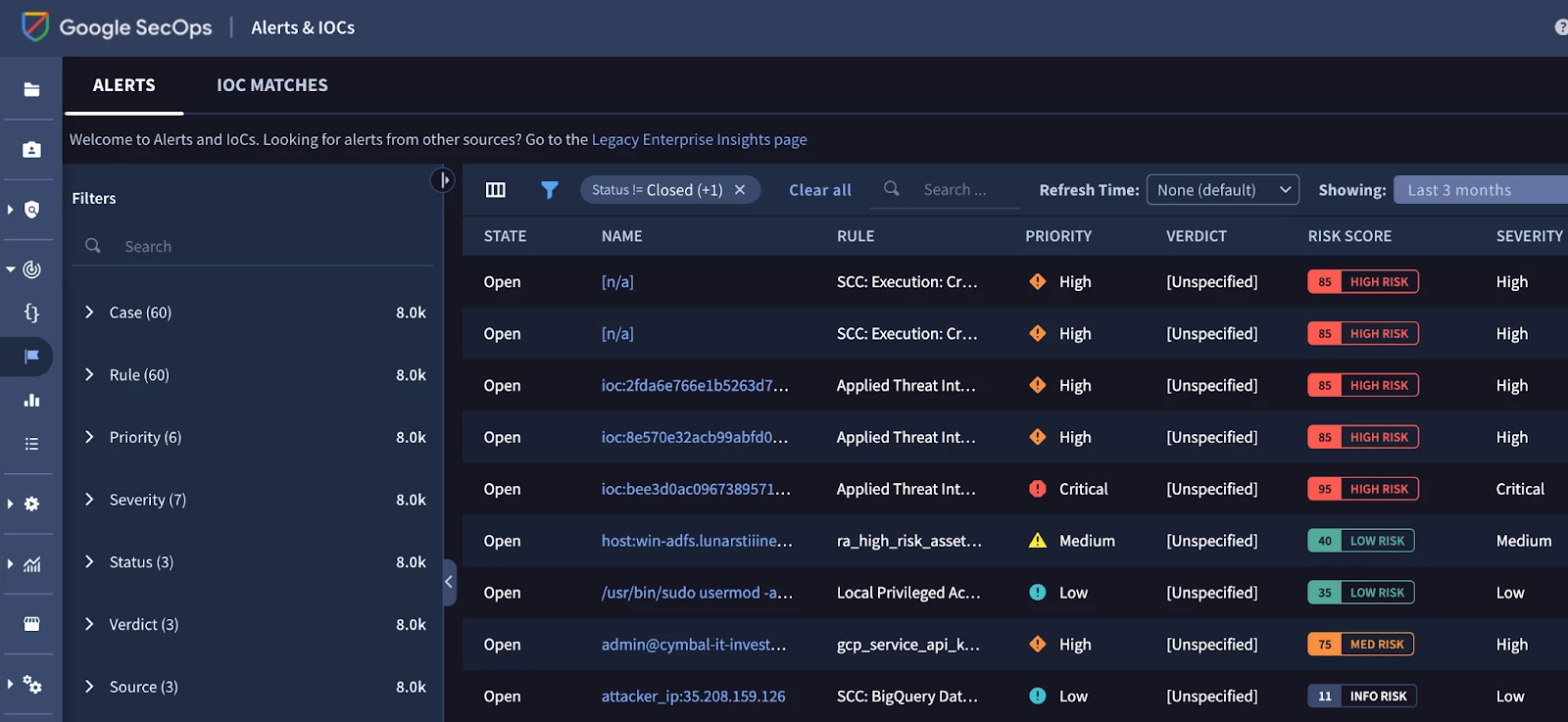Open the folder icon in the sidebar

[31, 89]
